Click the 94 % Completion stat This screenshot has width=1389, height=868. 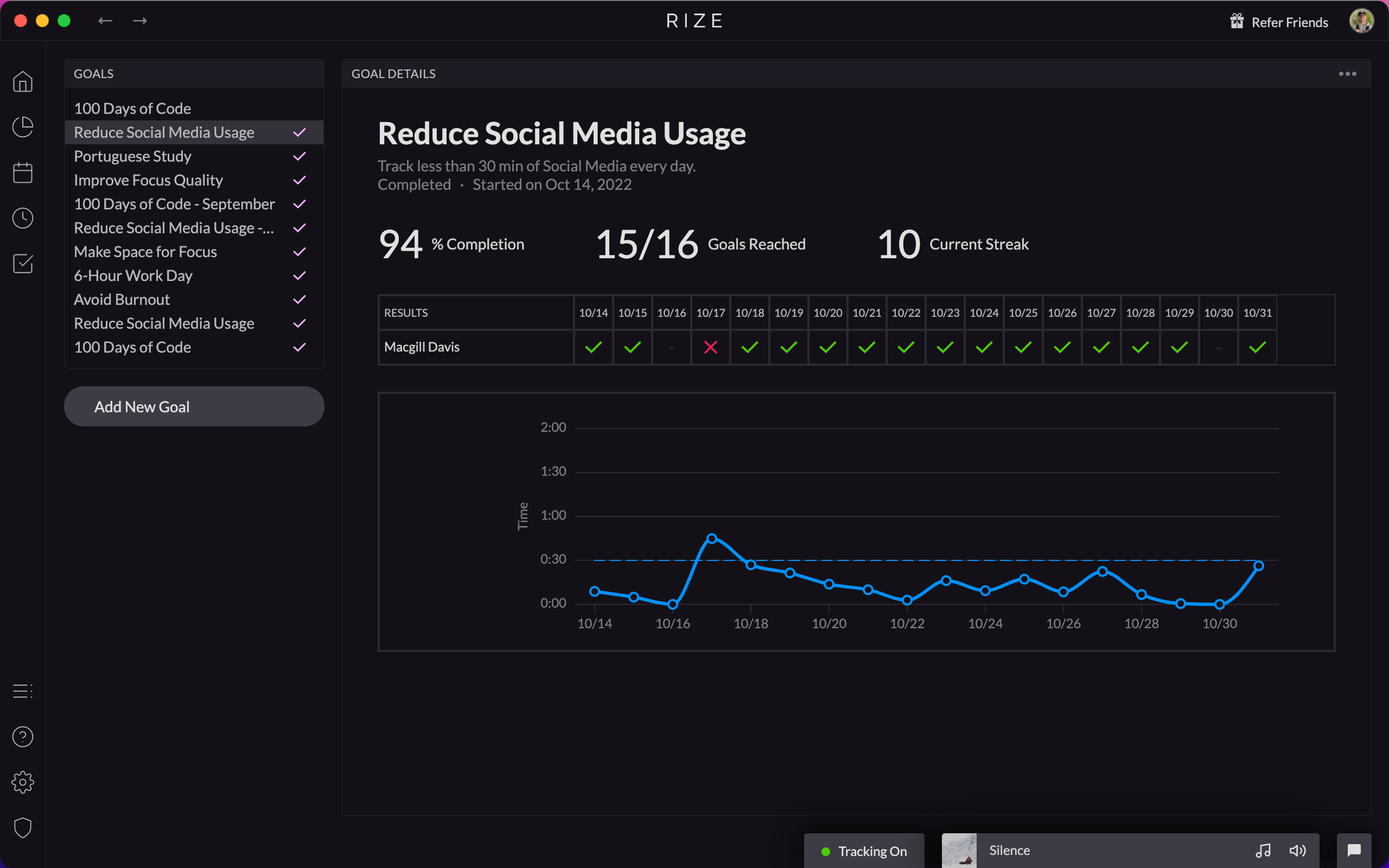[451, 244]
